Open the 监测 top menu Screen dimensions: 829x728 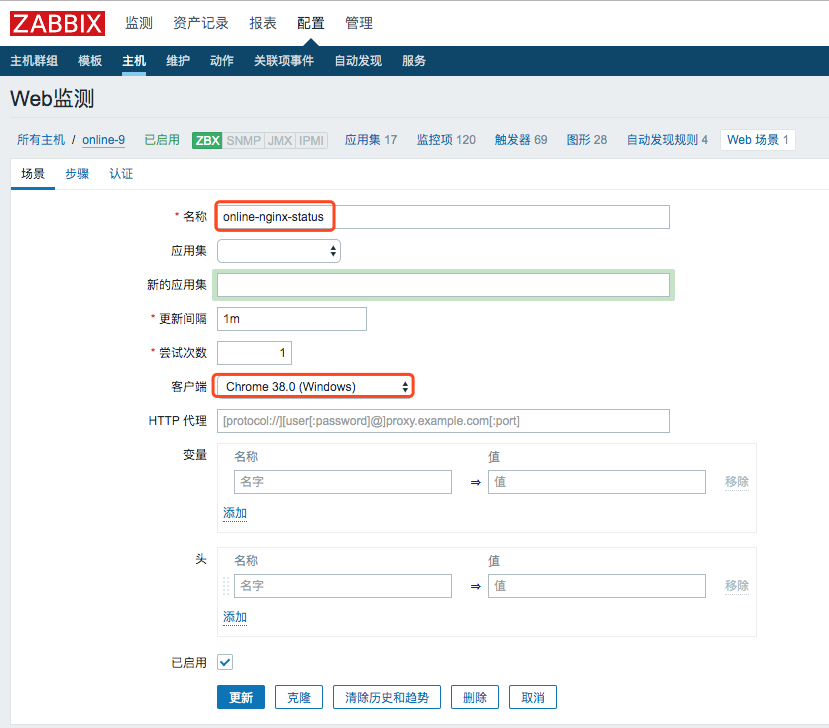click(x=139, y=23)
